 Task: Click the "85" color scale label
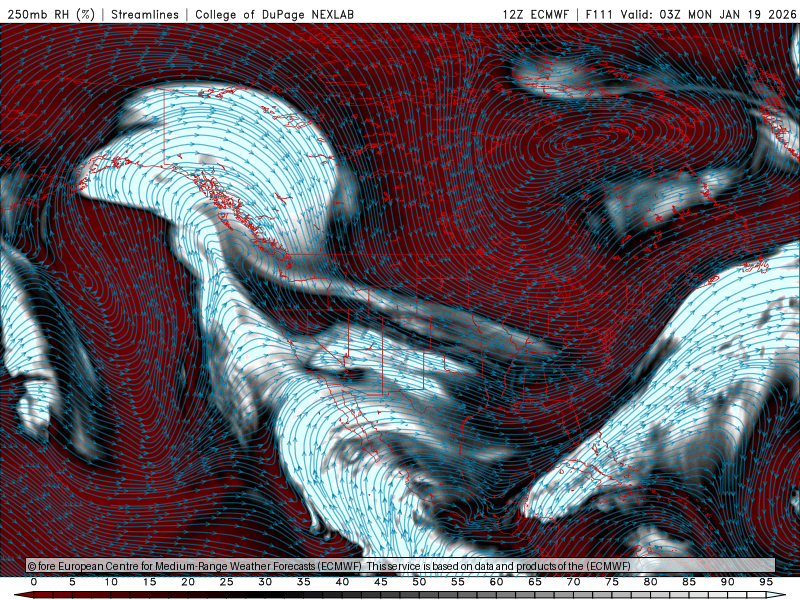point(689,582)
